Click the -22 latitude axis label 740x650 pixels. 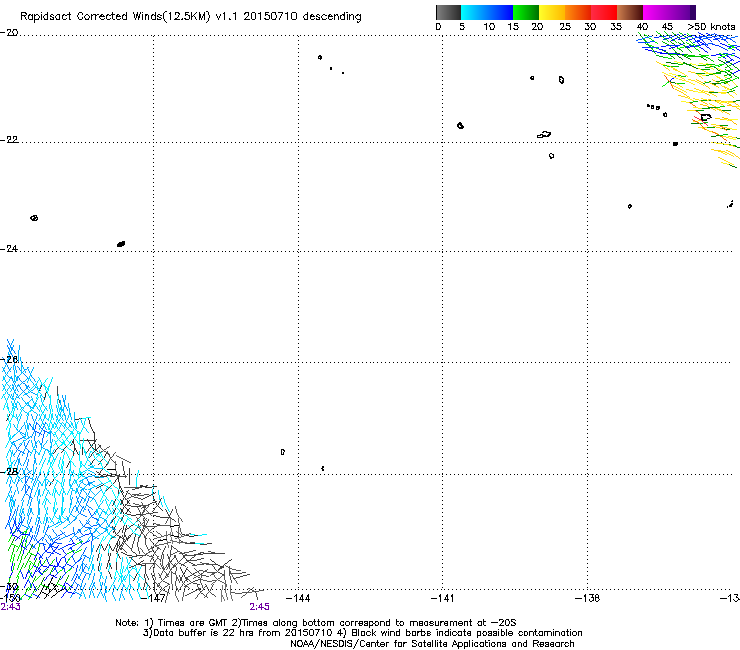[x=9, y=140]
